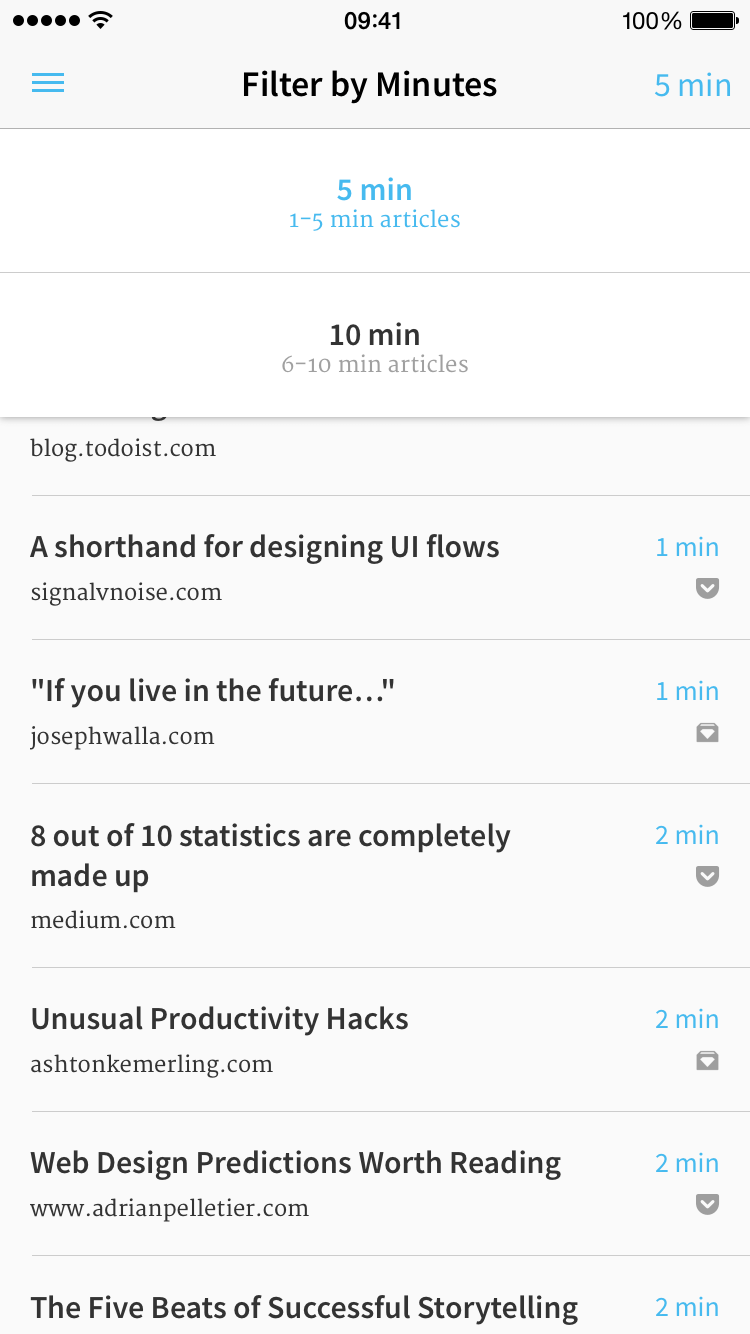
Task: Tap the blog.todoist.com source label
Action: point(123,449)
